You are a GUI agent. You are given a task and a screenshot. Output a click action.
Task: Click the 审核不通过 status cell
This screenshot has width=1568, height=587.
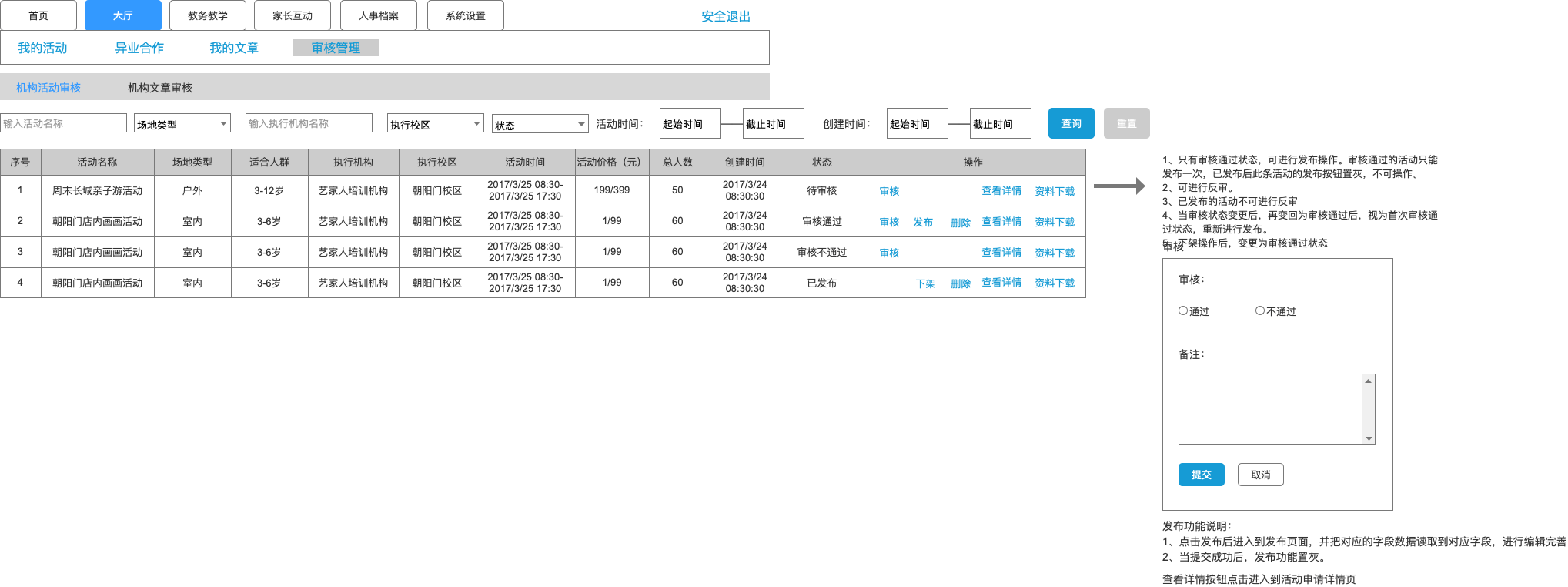[x=822, y=252]
